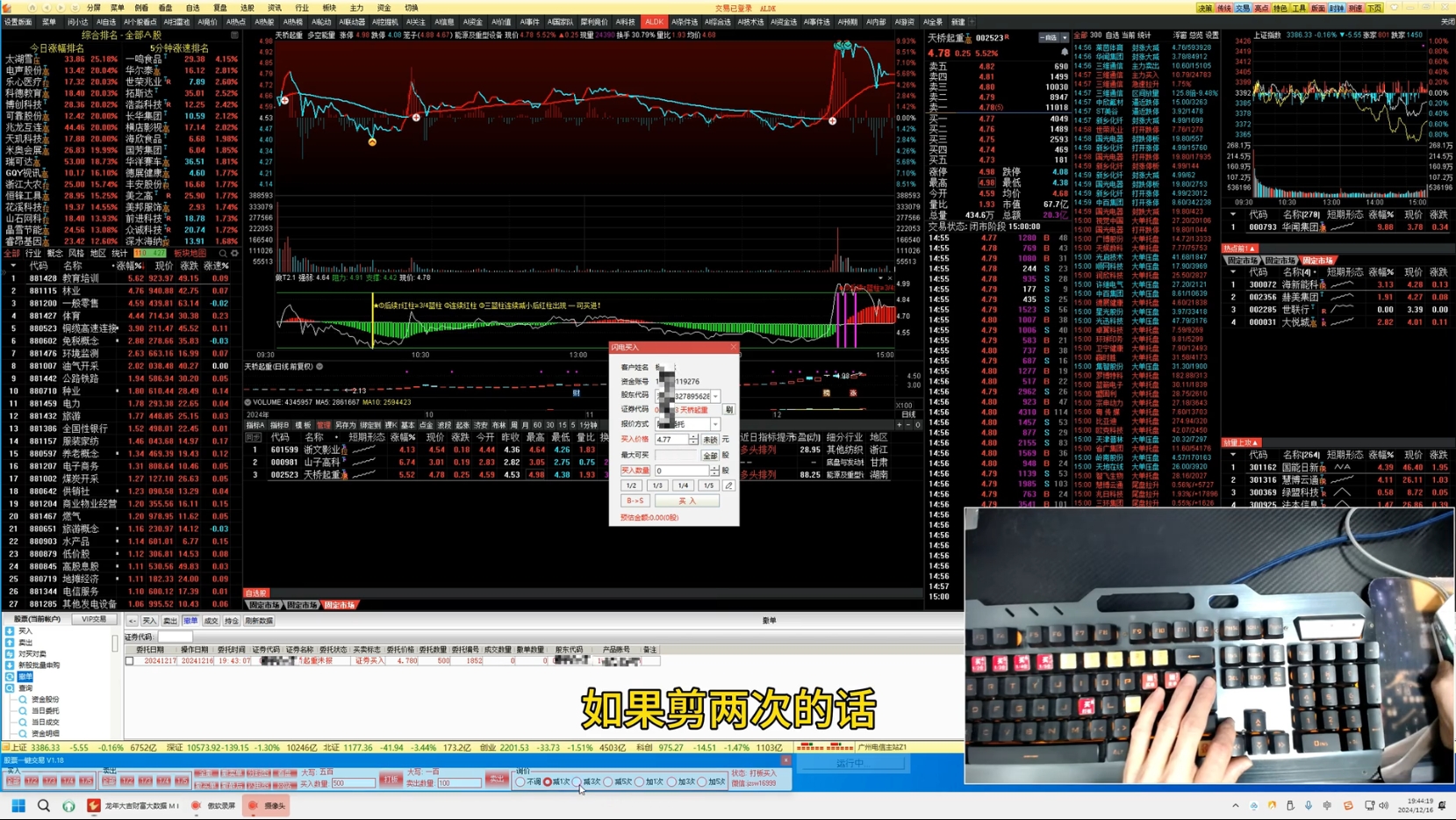Open 当日委托 query item

(45, 711)
